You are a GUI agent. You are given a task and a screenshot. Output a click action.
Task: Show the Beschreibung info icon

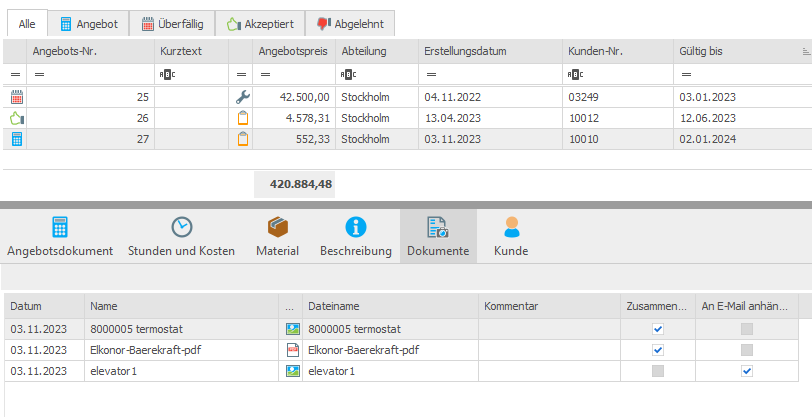pyautogui.click(x=355, y=227)
